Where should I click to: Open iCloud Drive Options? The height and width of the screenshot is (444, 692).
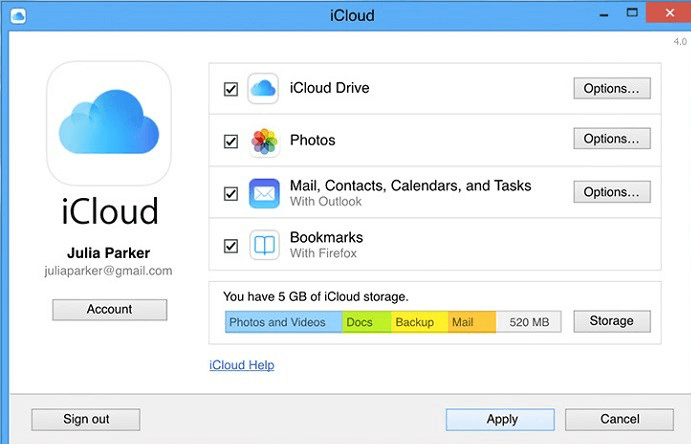612,88
